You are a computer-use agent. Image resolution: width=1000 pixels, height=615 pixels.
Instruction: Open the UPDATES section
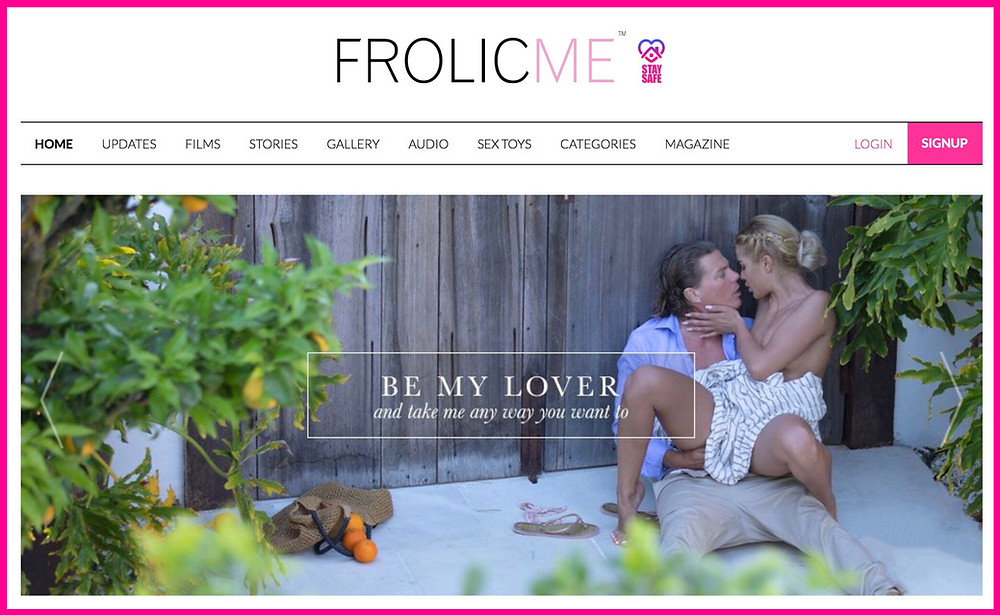pos(129,144)
